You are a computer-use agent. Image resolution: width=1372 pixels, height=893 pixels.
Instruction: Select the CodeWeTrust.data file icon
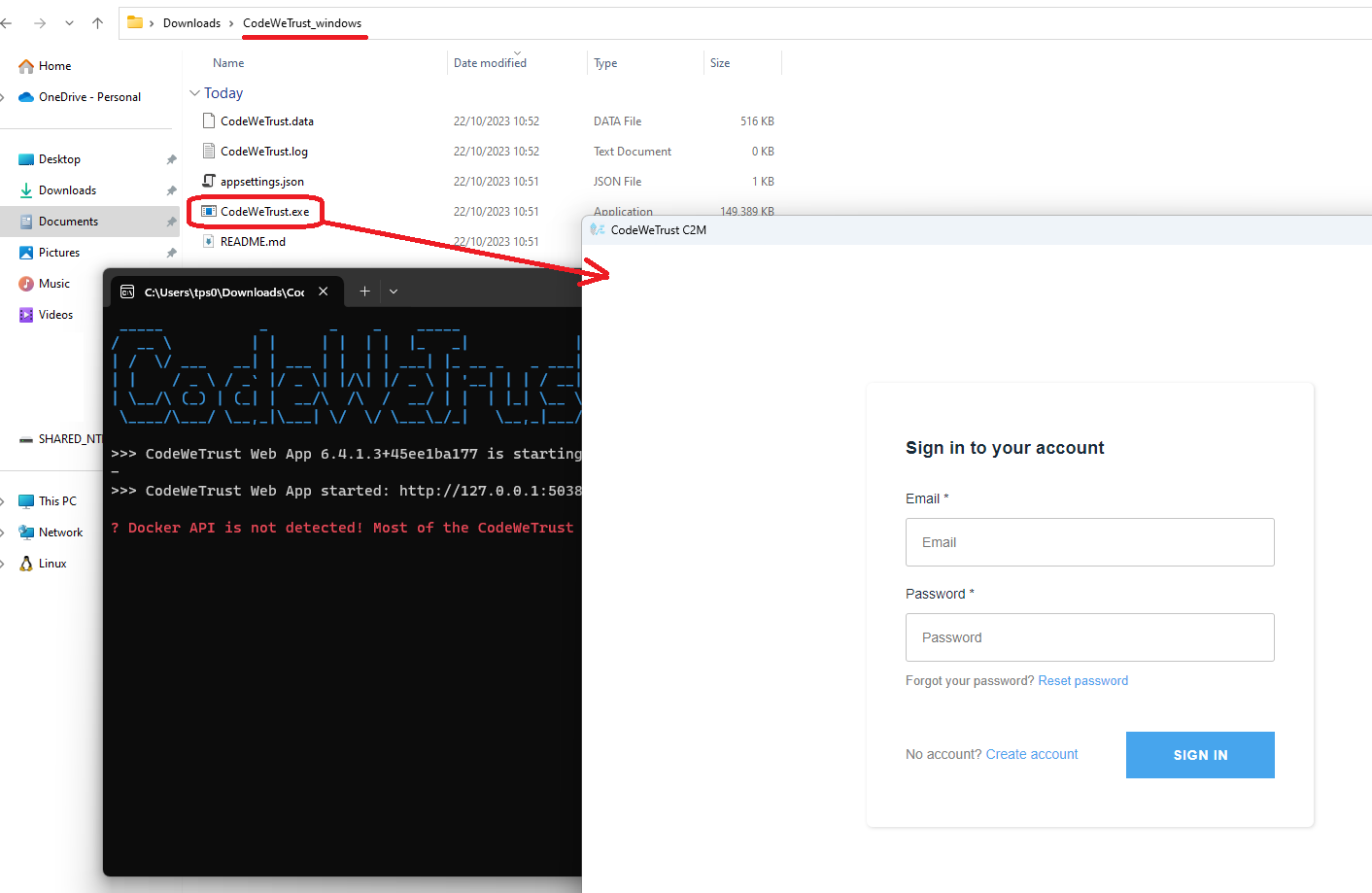pyautogui.click(x=208, y=121)
